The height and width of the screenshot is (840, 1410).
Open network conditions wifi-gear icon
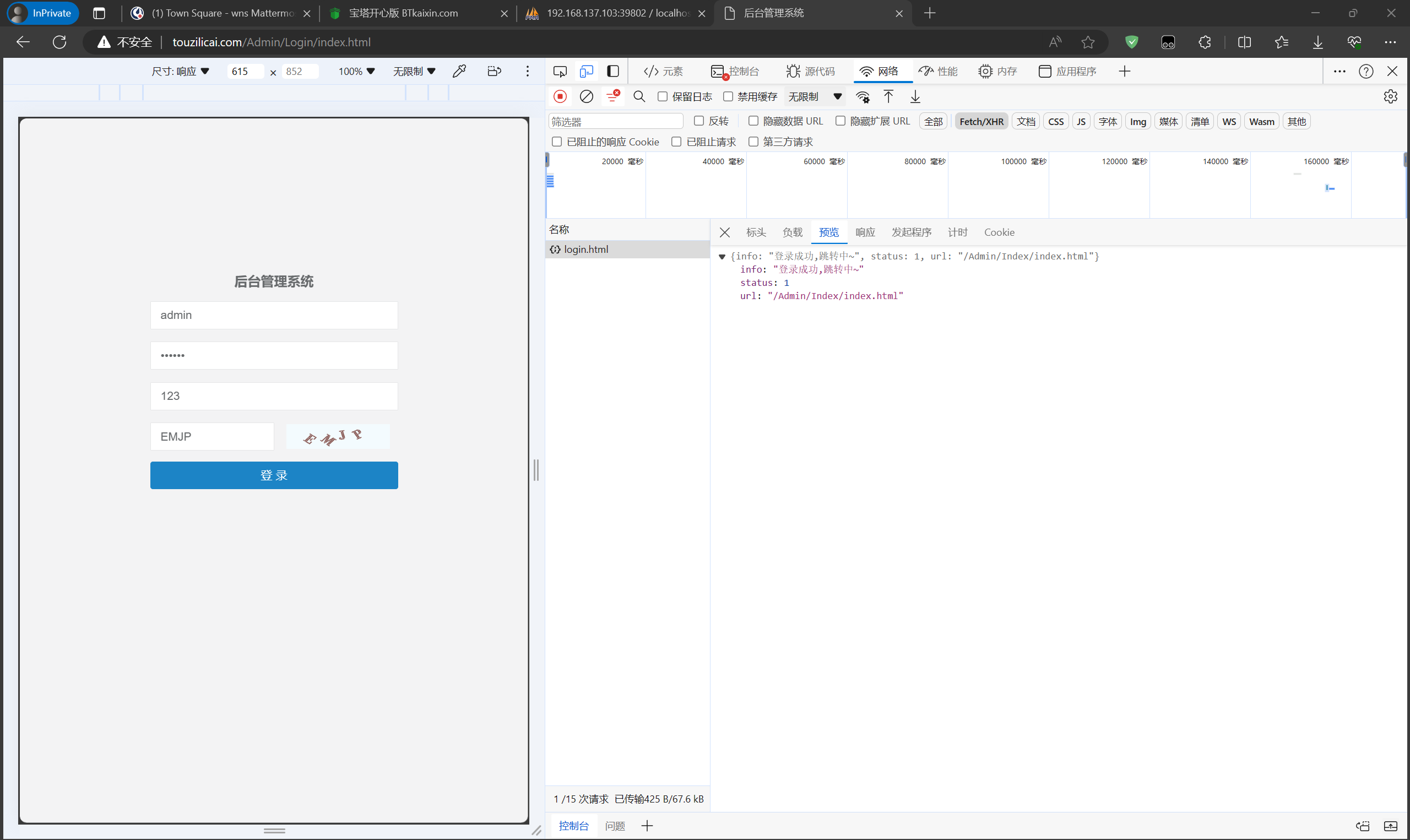(863, 97)
